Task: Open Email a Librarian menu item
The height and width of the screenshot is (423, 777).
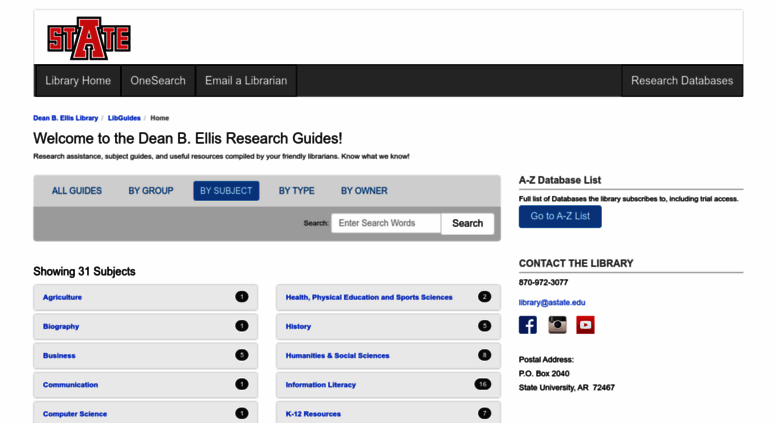Action: 246,81
